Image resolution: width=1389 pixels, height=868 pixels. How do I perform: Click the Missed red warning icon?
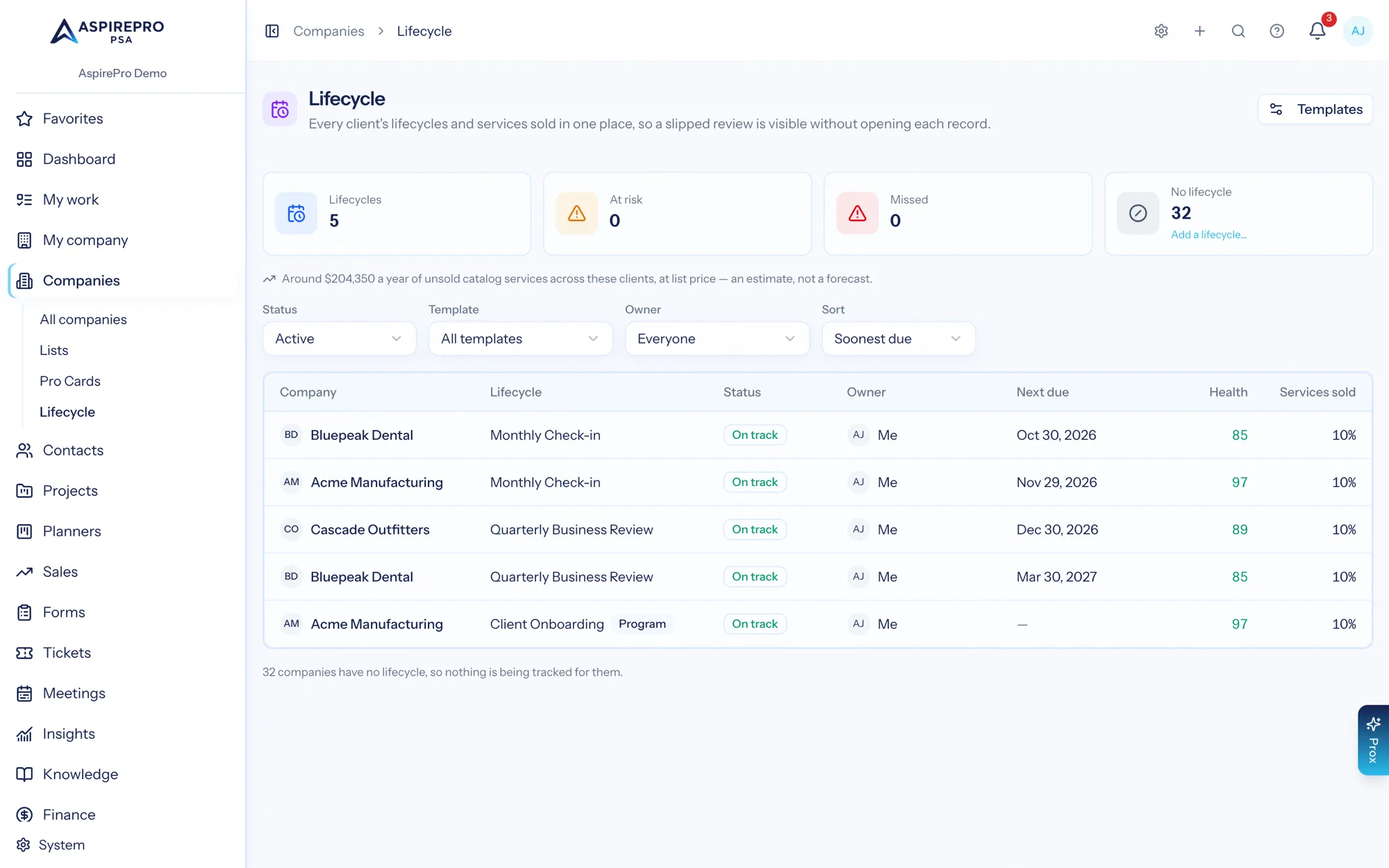(x=858, y=213)
